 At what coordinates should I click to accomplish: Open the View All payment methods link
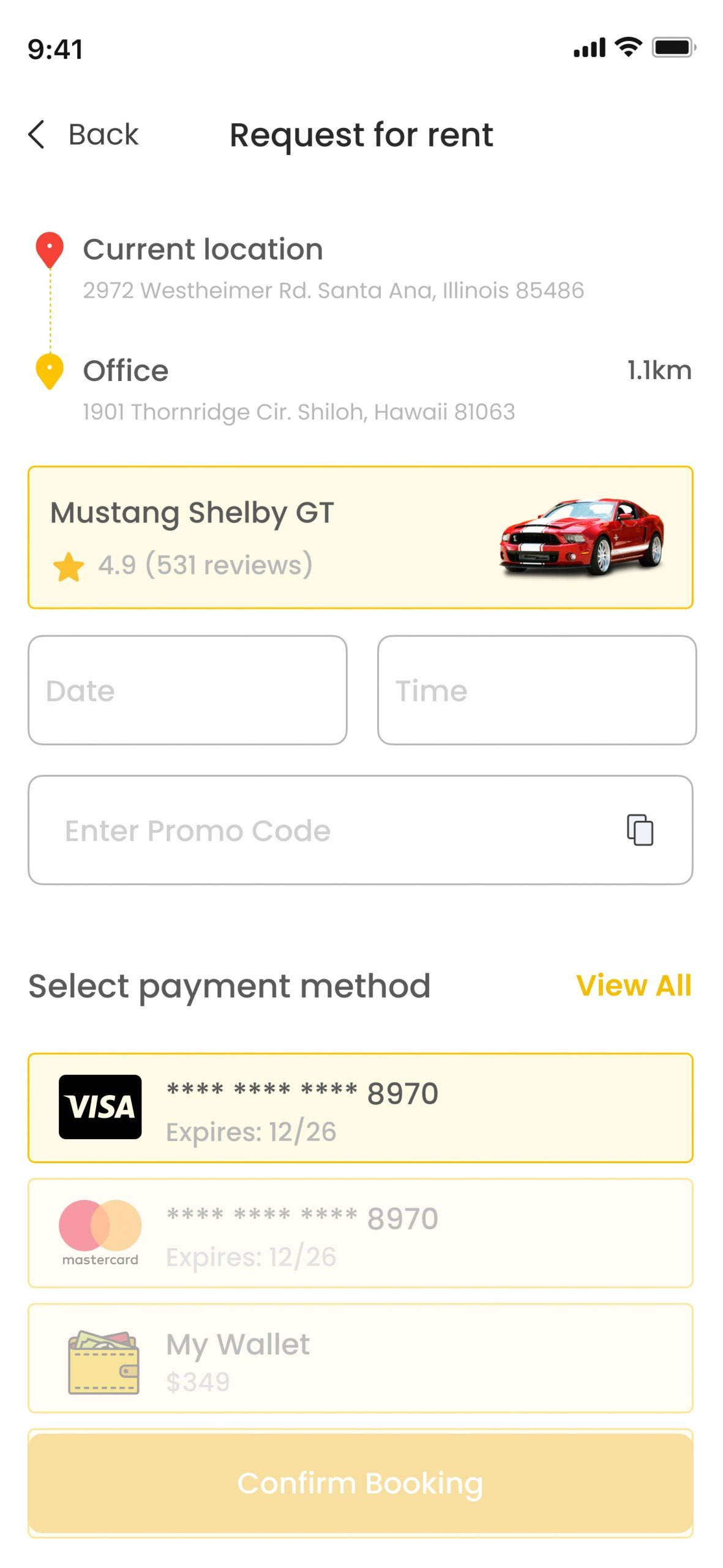[x=634, y=985]
